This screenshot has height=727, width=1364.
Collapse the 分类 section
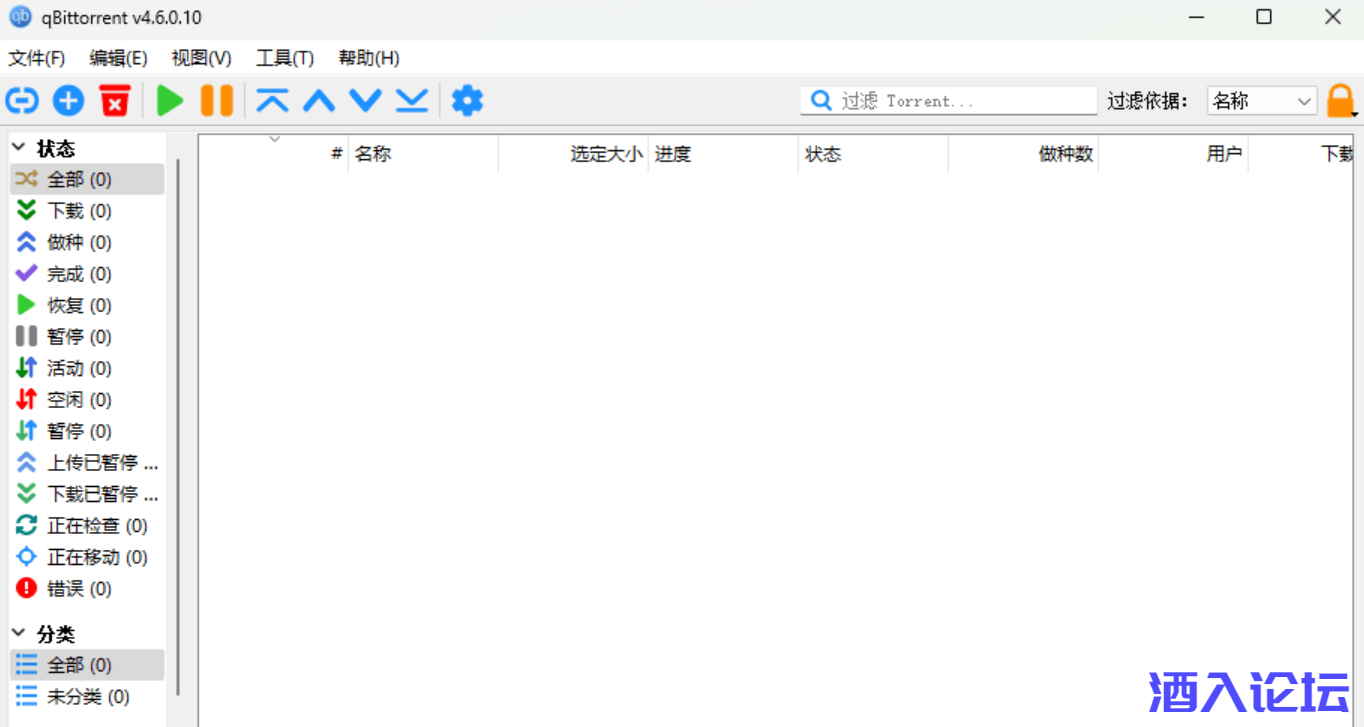click(x=18, y=634)
